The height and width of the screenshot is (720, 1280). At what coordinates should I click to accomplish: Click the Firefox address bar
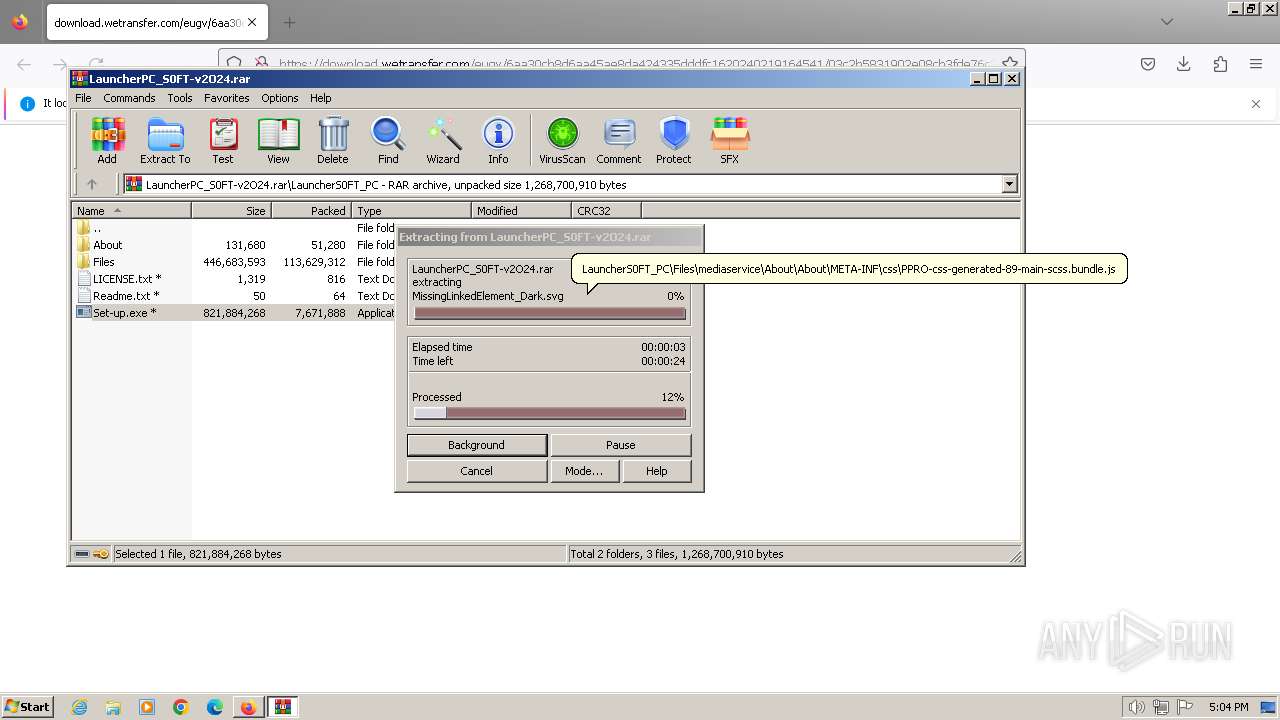click(x=620, y=64)
